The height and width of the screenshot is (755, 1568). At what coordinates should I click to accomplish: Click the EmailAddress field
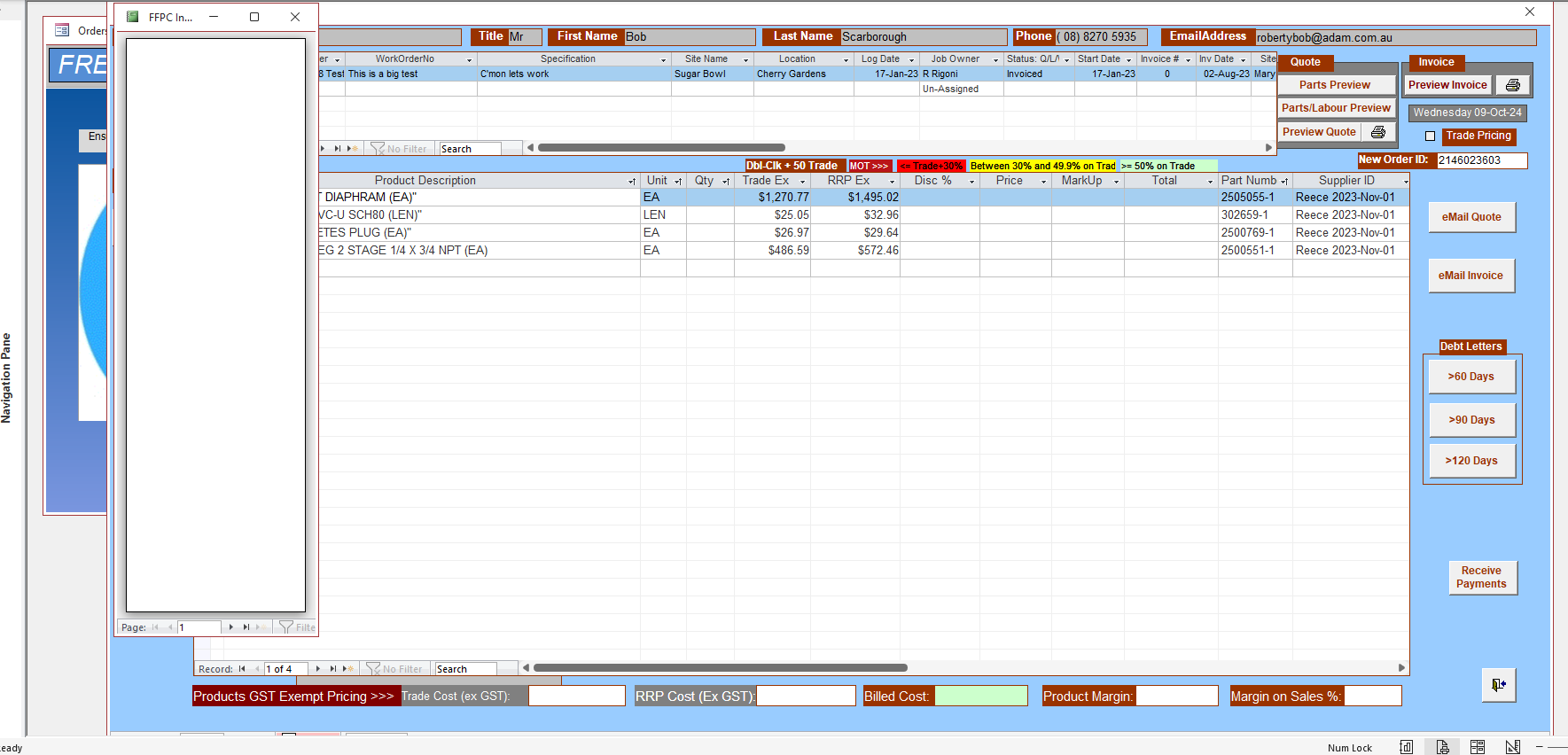pyautogui.click(x=1396, y=37)
